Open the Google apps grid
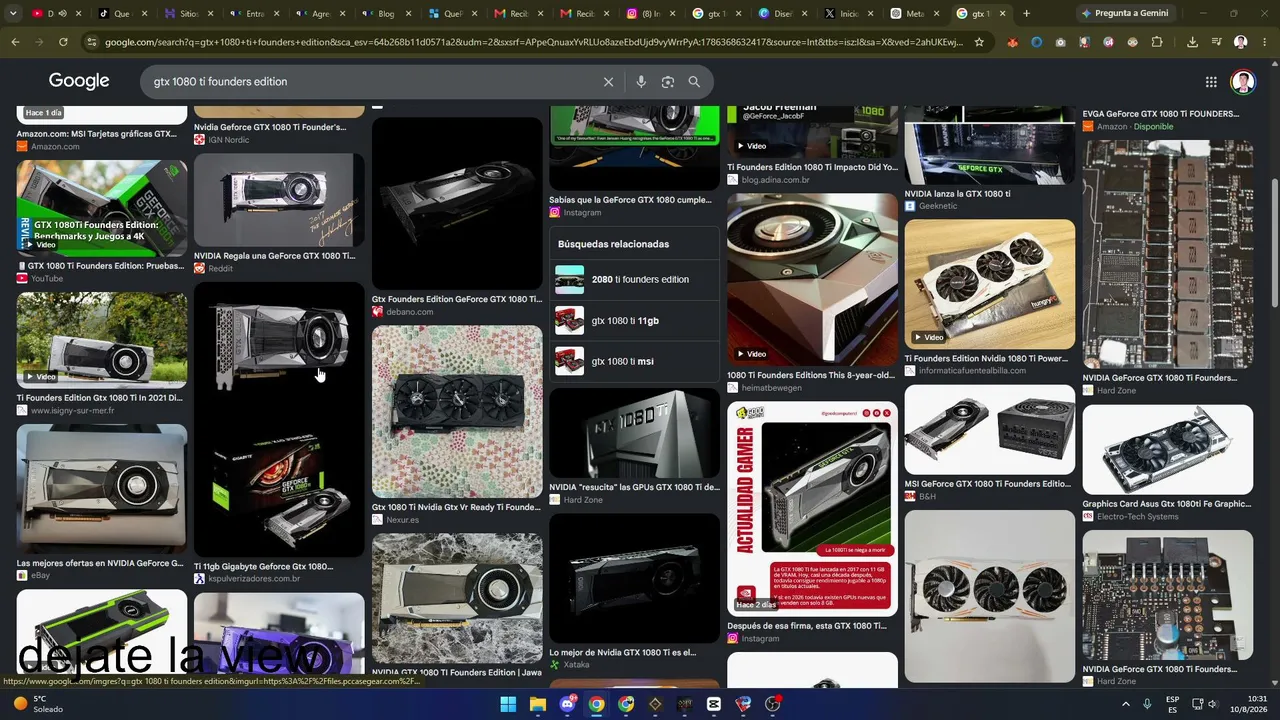The width and height of the screenshot is (1280, 720). coord(1211,82)
